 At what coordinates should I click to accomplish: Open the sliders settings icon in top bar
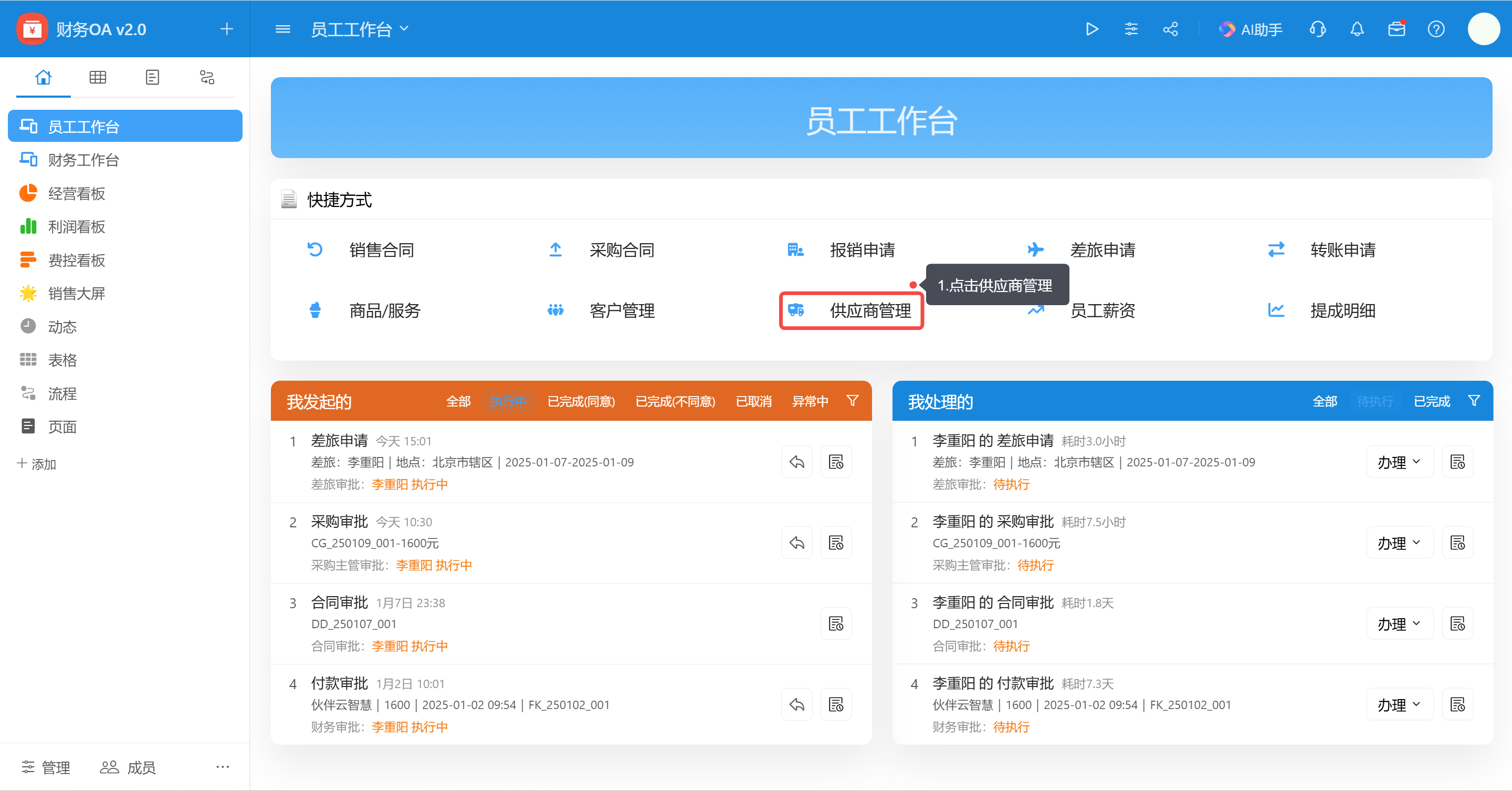pyautogui.click(x=1131, y=29)
